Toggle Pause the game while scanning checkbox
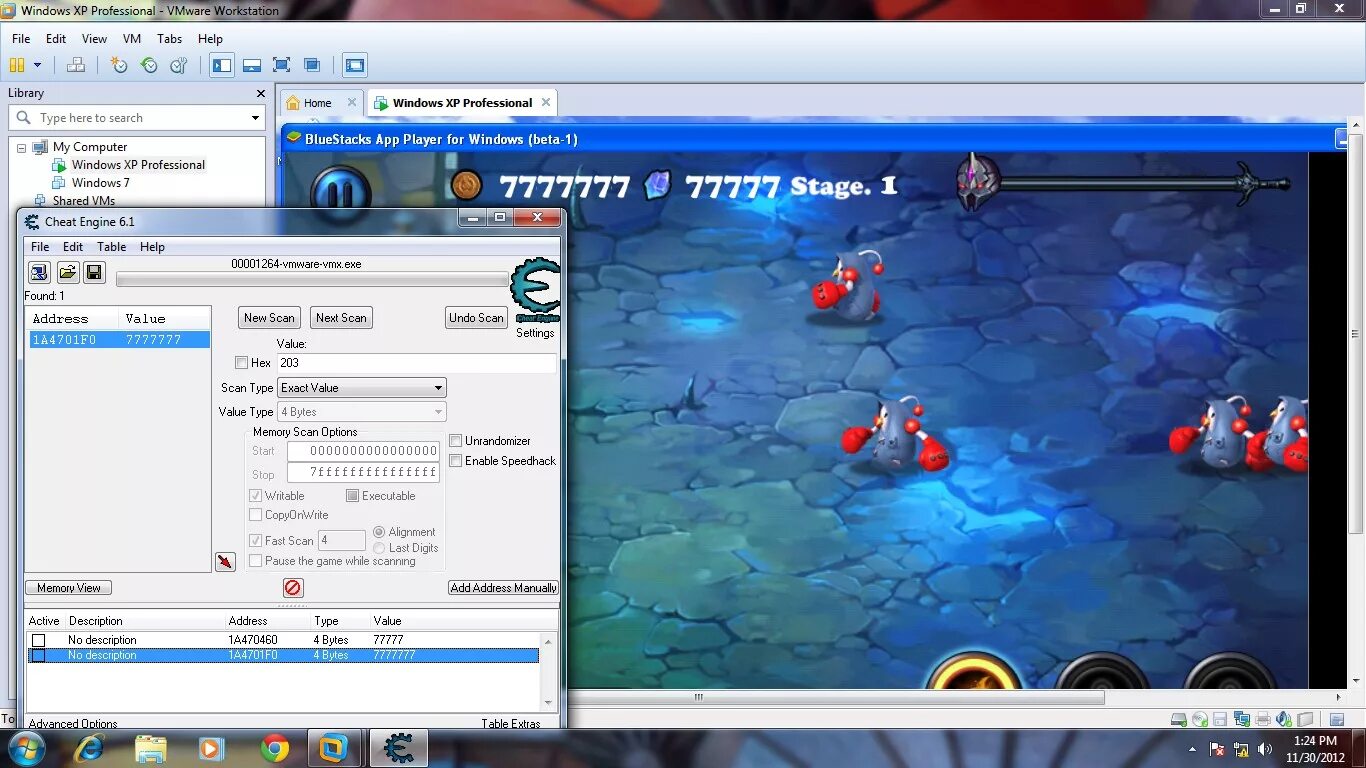1366x768 pixels. coord(256,561)
